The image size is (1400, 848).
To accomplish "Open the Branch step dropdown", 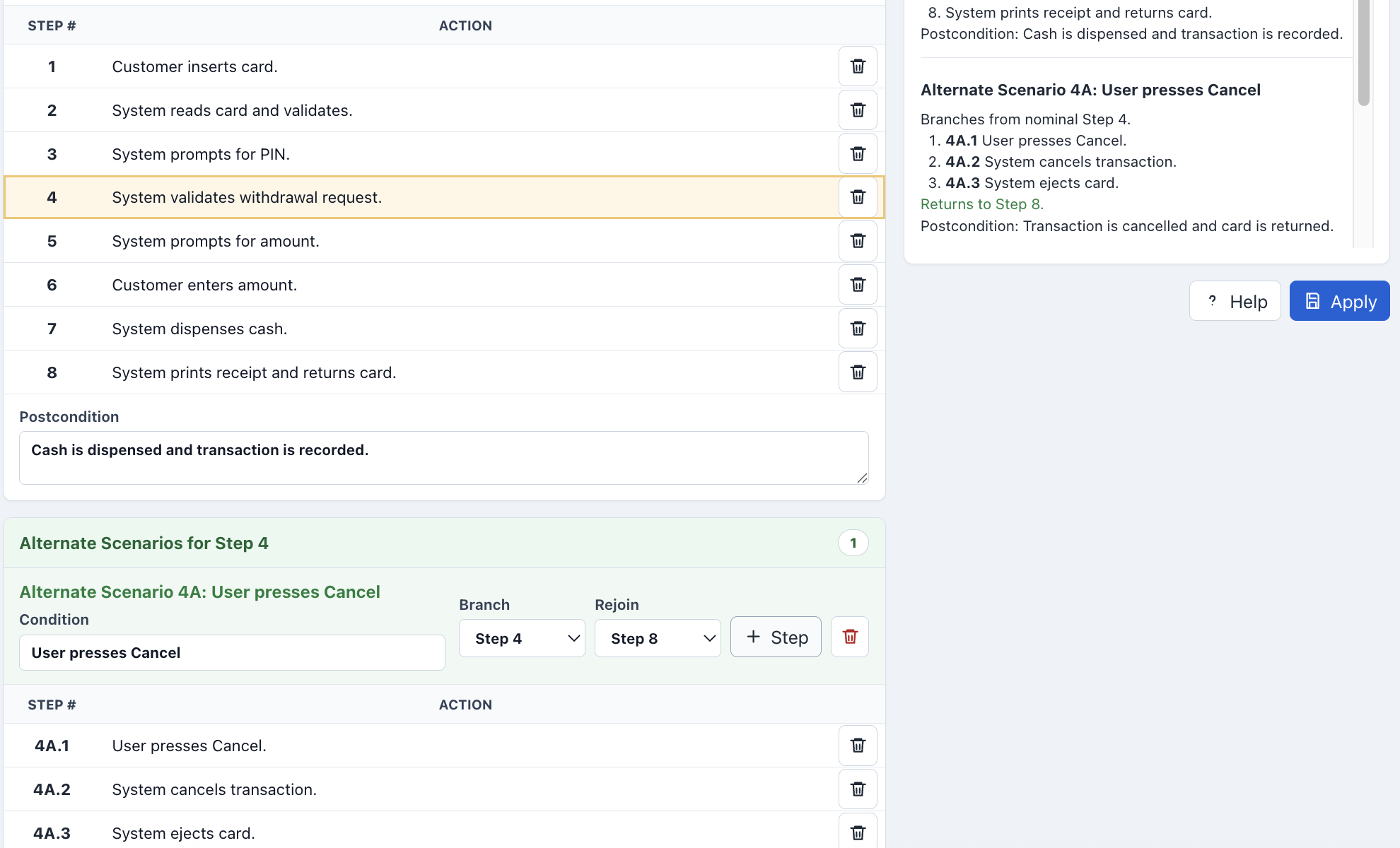I will pos(522,638).
